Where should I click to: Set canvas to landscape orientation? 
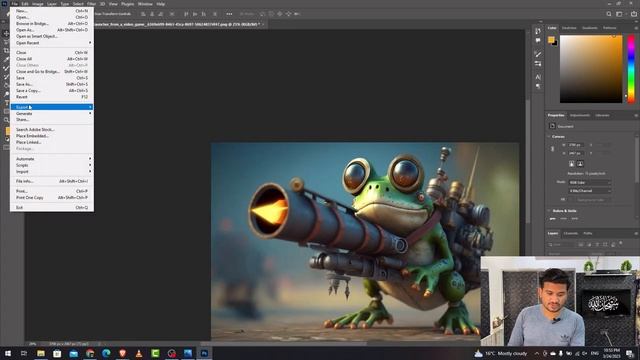point(580,164)
